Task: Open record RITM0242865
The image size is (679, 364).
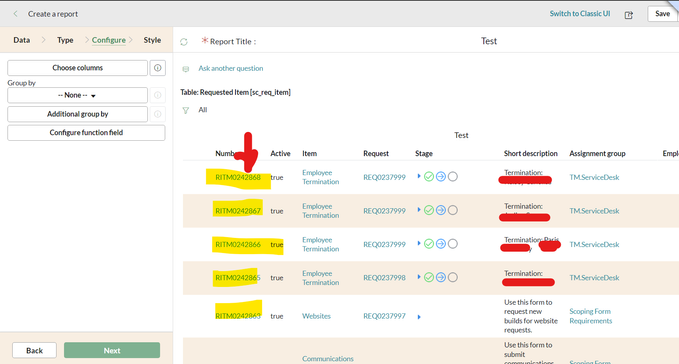Action: tap(238, 278)
